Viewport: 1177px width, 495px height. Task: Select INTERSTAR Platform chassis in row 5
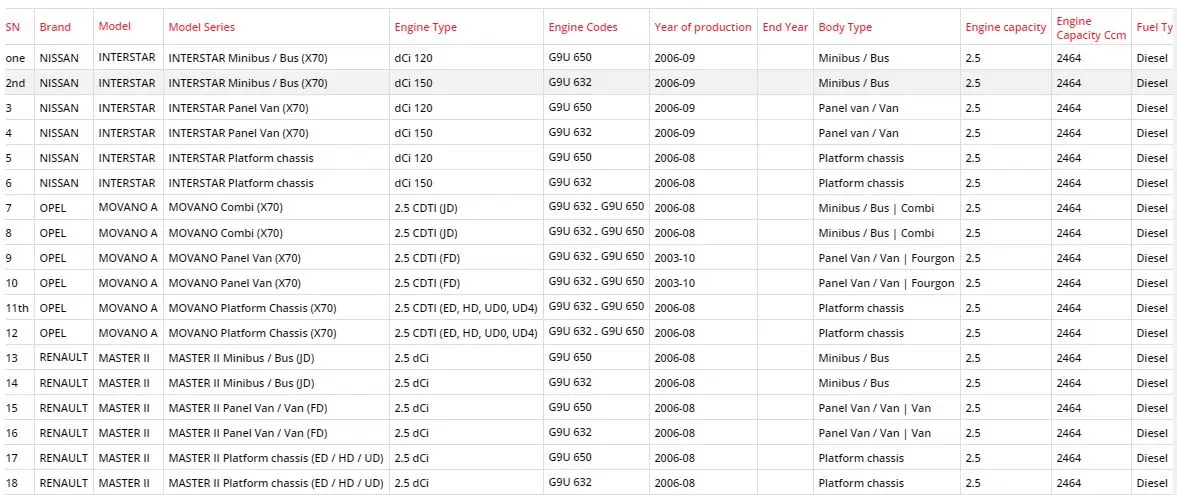tap(241, 158)
